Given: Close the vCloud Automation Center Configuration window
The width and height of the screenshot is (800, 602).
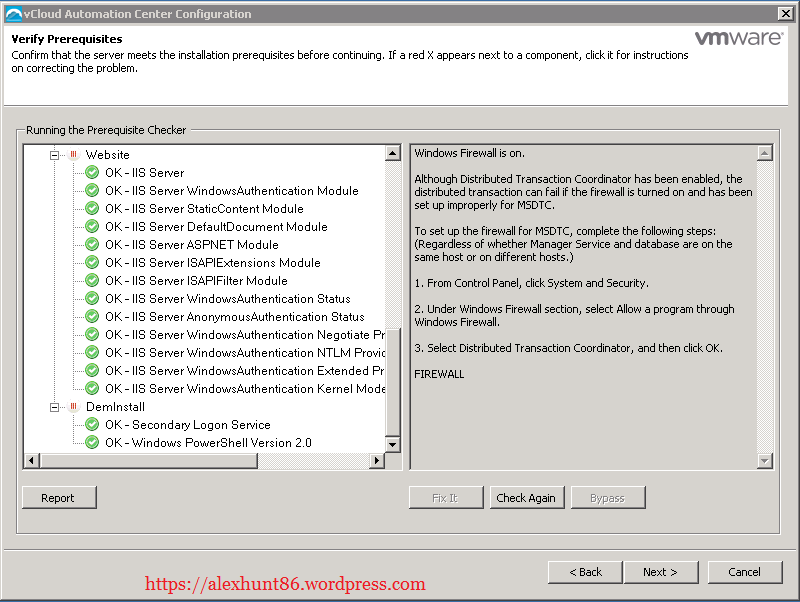Looking at the screenshot, I should tap(786, 14).
